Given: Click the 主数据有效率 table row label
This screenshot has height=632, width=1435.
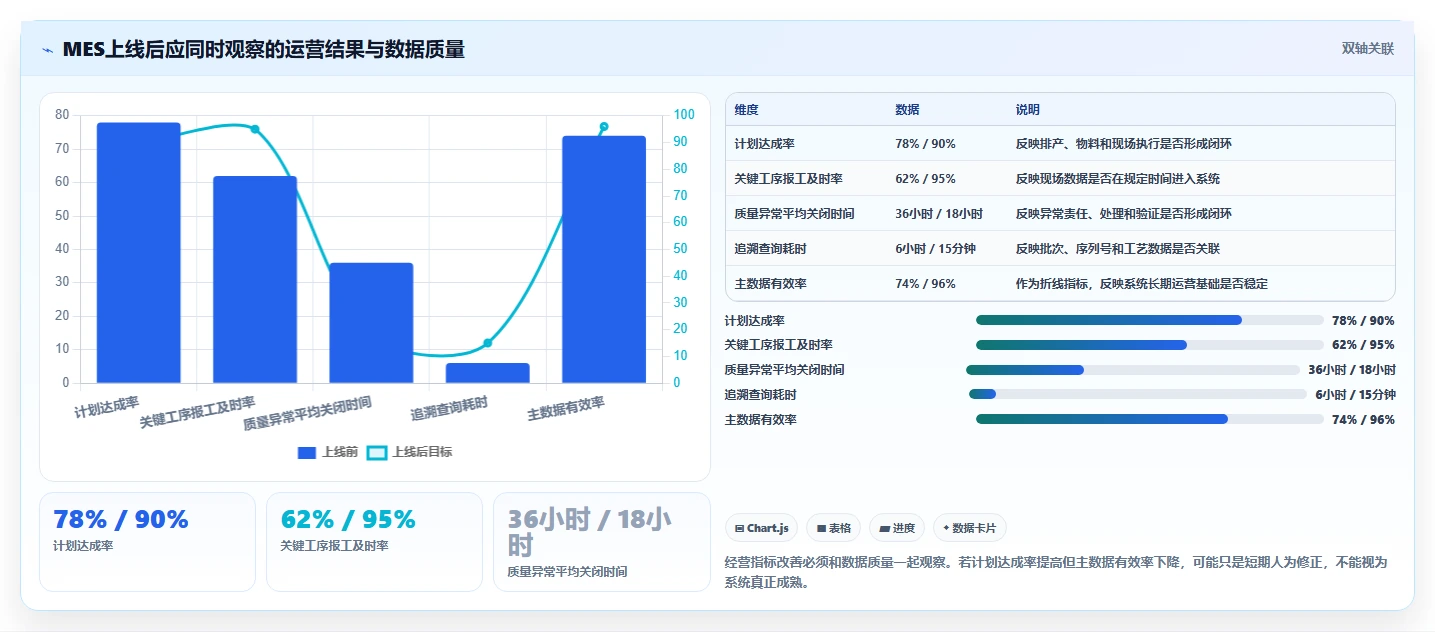Looking at the screenshot, I should (x=770, y=284).
